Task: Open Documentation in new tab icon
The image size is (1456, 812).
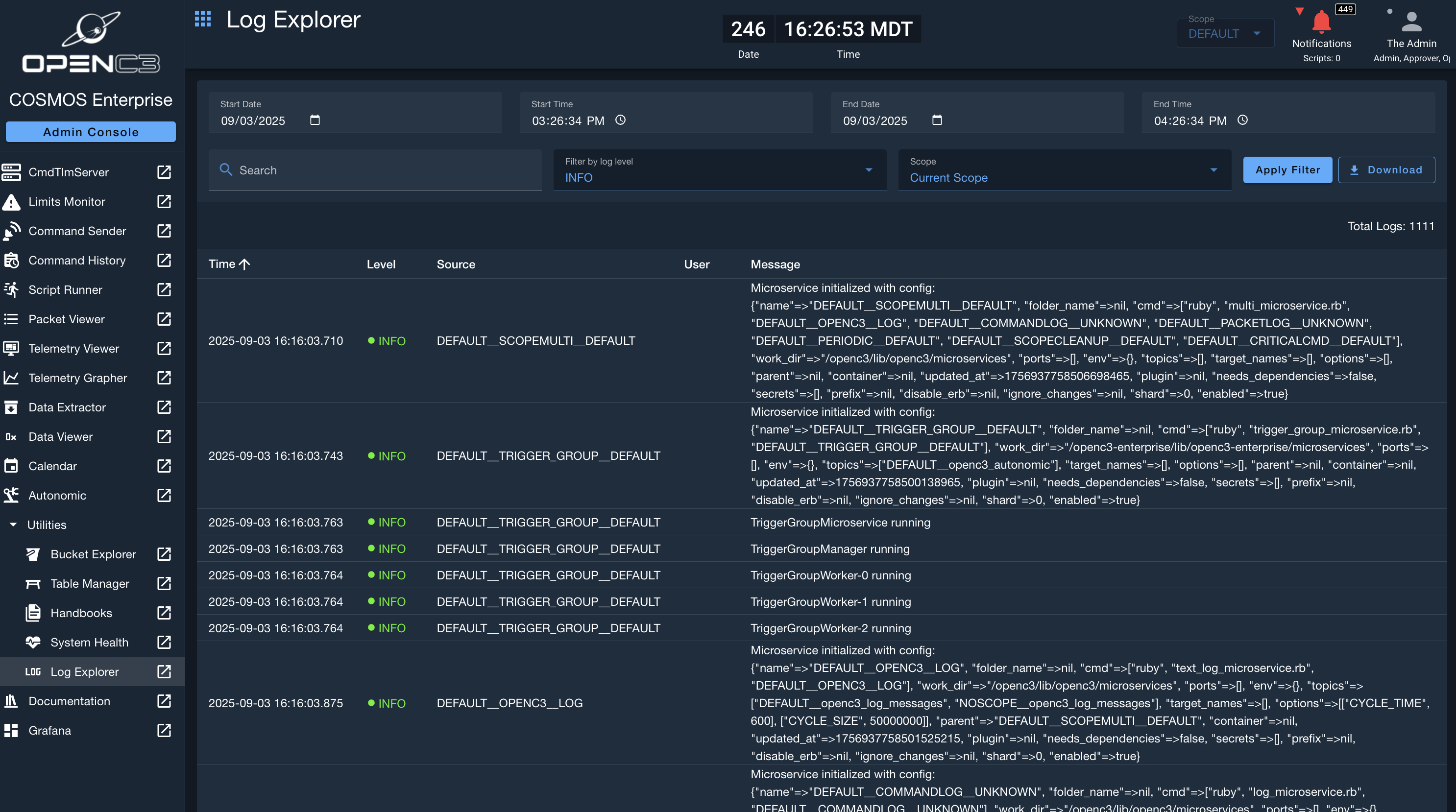Action: [164, 701]
